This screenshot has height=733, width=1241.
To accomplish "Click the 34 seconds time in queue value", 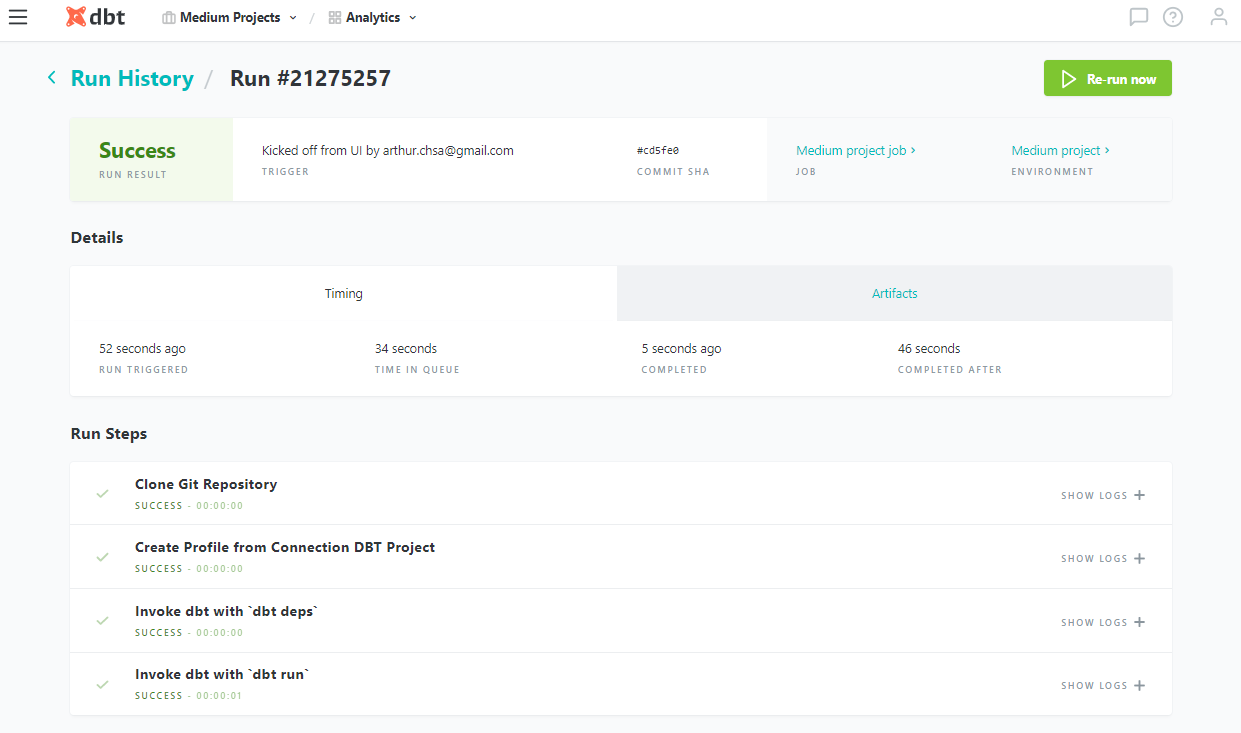I will [x=406, y=349].
